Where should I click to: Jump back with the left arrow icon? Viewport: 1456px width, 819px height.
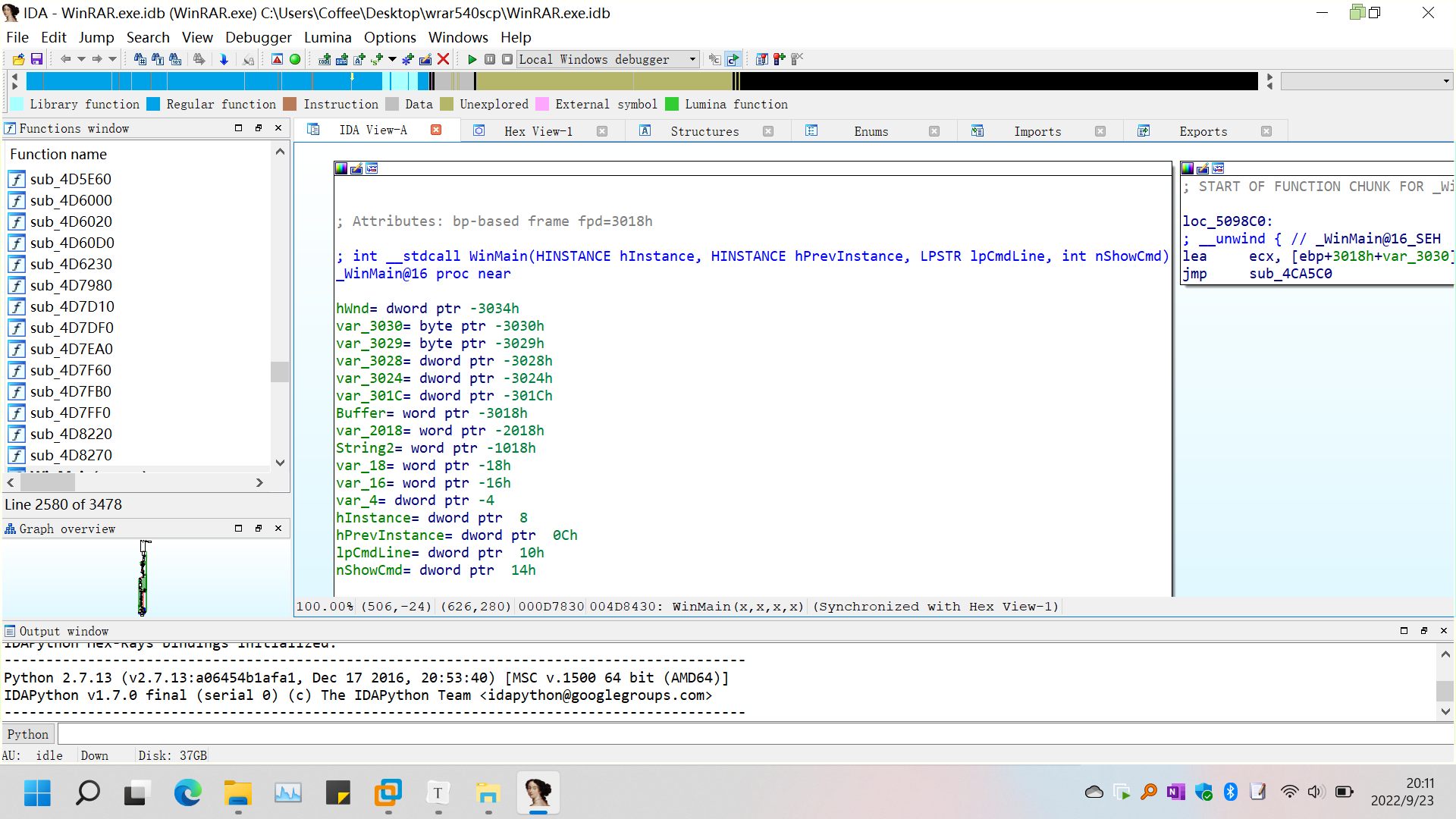tap(65, 59)
